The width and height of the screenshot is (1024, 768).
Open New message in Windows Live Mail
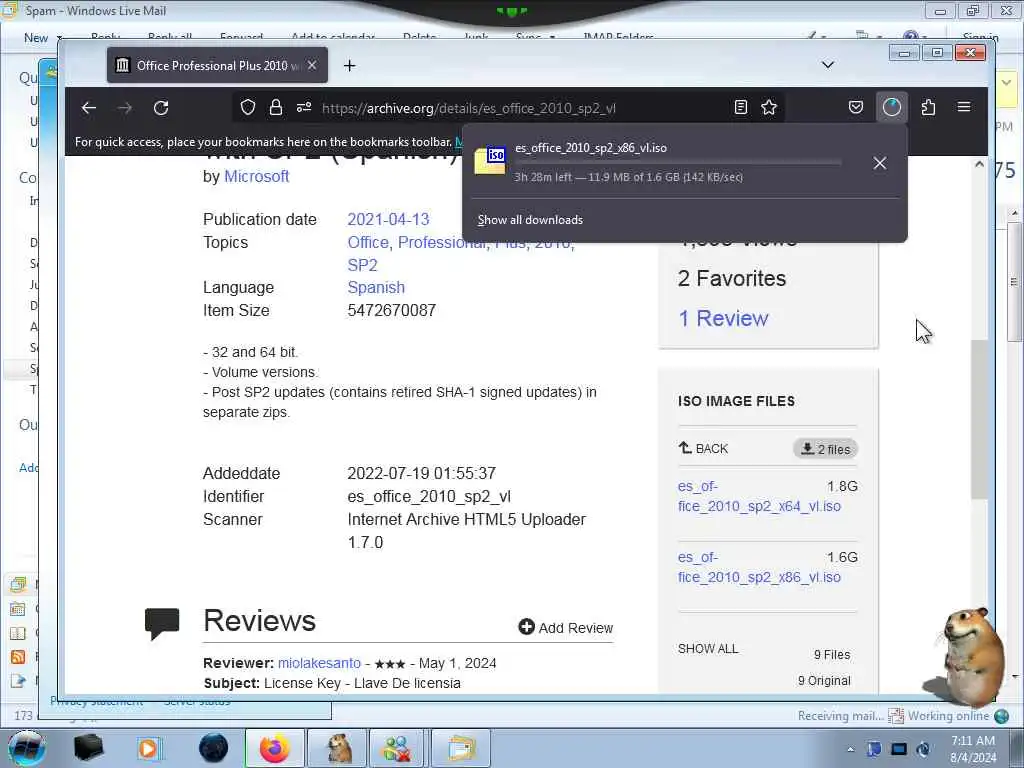[x=35, y=38]
